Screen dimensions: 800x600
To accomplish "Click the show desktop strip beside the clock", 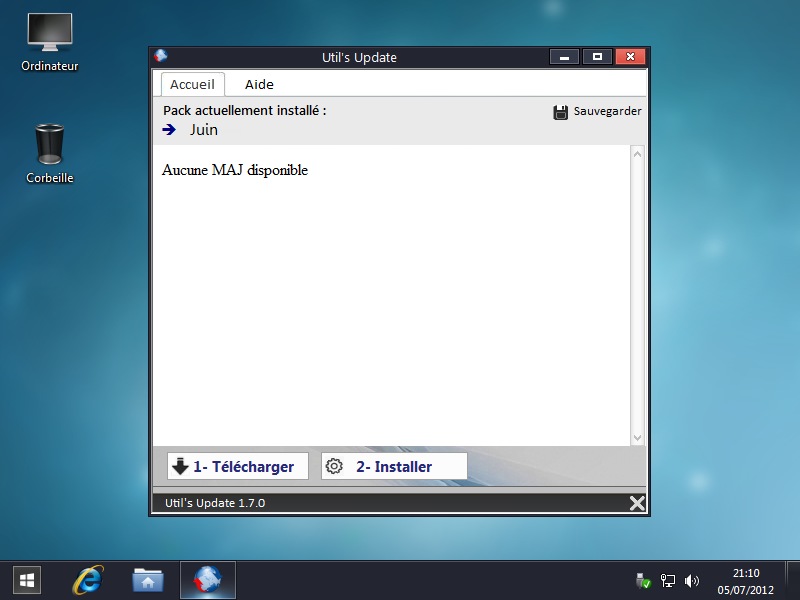I will click(793, 581).
